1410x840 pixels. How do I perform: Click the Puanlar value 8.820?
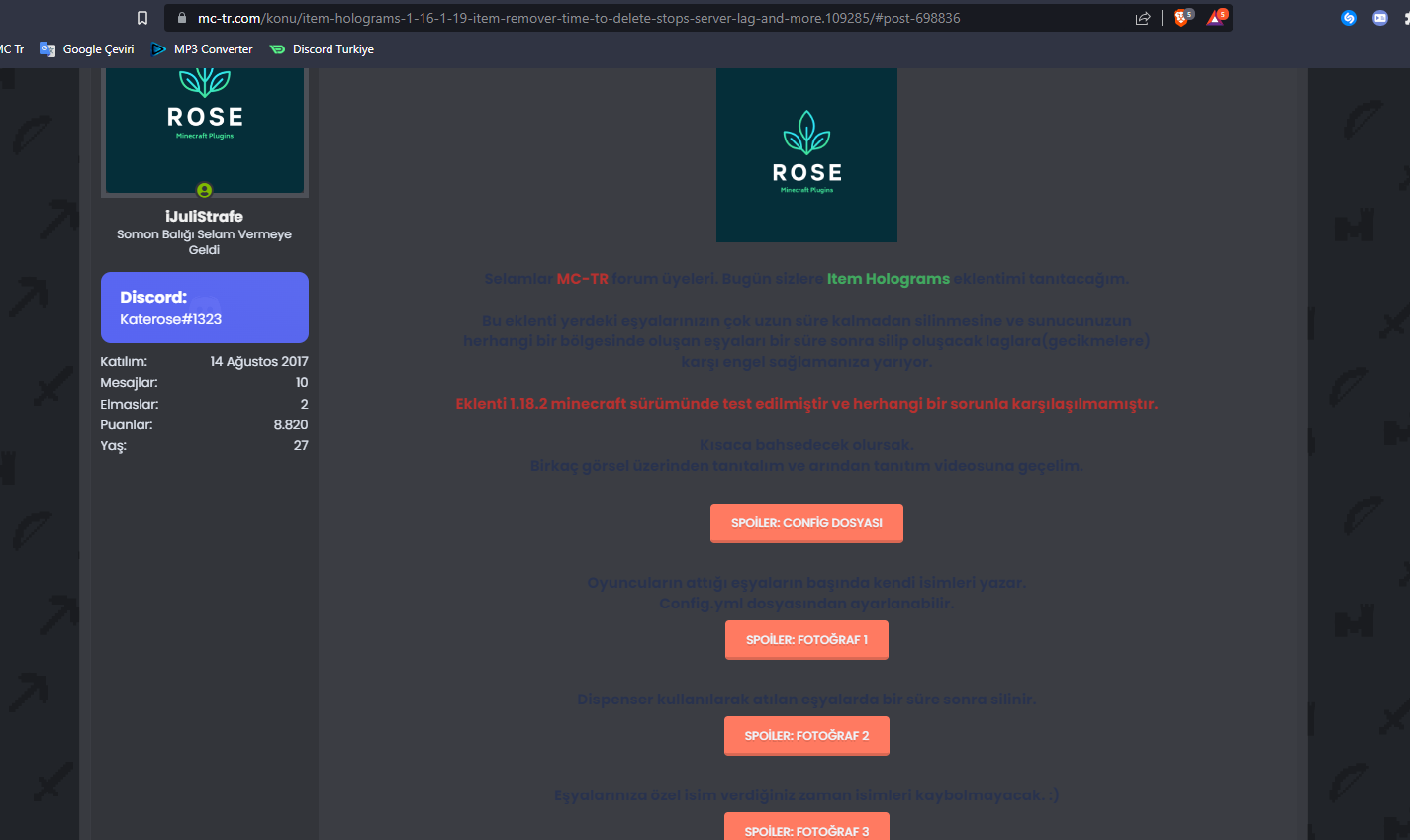point(291,425)
